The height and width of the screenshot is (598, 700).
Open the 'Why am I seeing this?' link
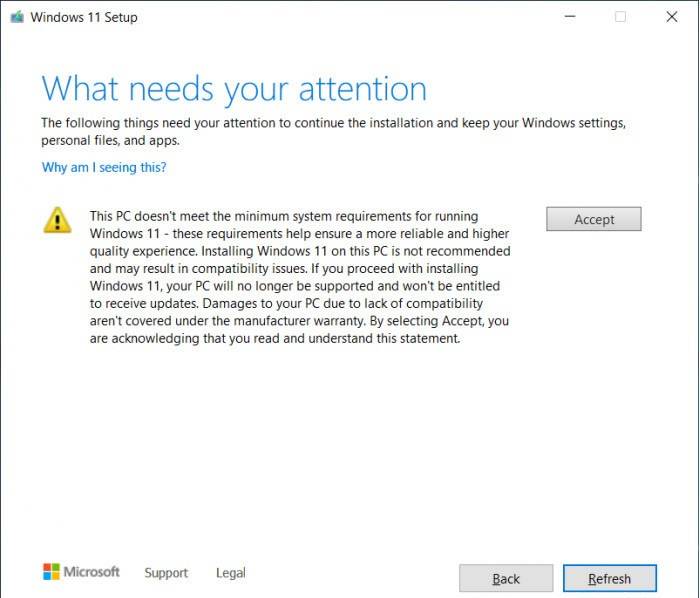[104, 167]
